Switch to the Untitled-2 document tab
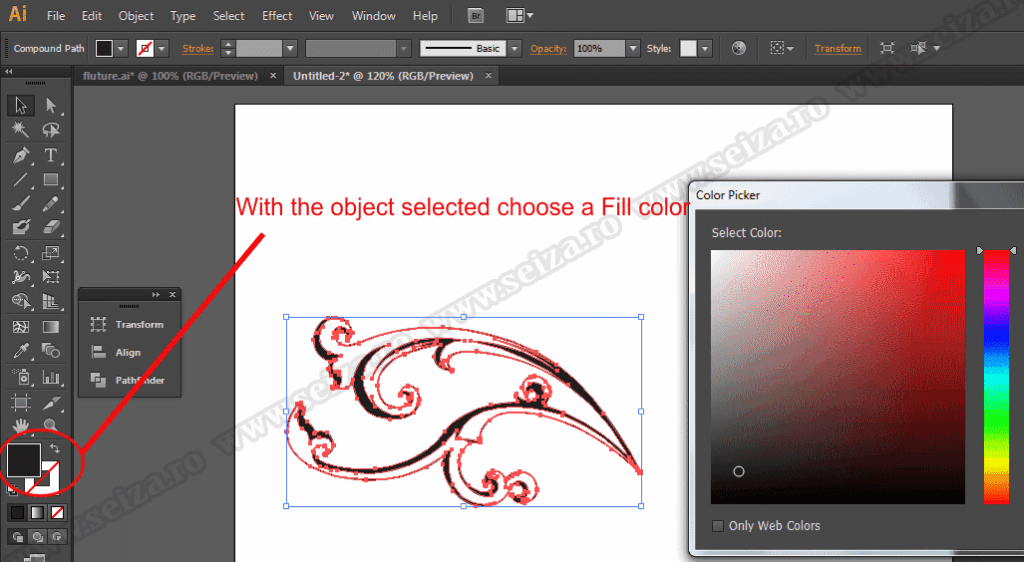The width and height of the screenshot is (1024, 562). click(383, 76)
